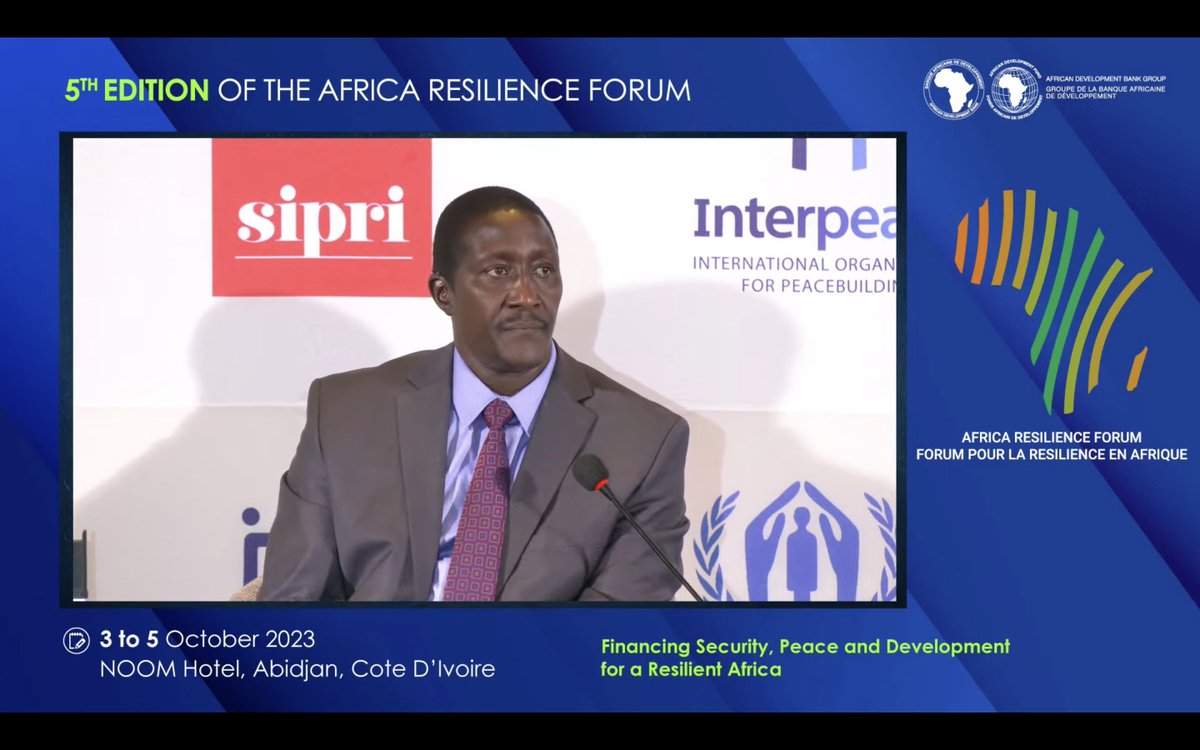Click the speaker video frame
Viewport: 1200px width, 750px height.
point(483,370)
